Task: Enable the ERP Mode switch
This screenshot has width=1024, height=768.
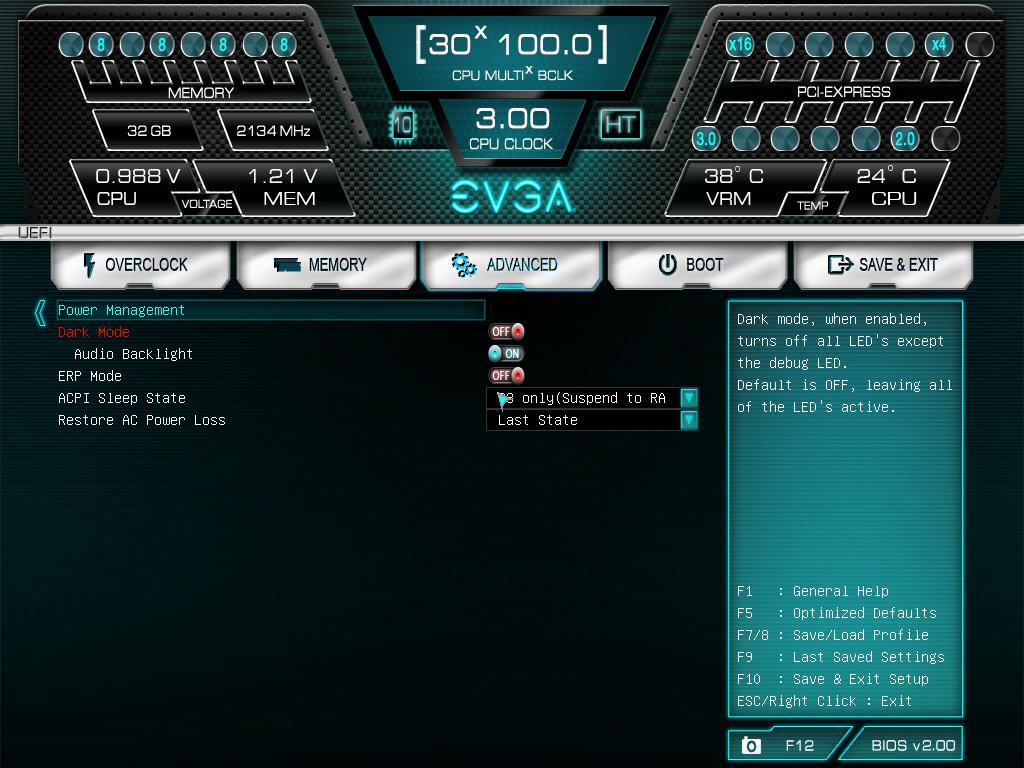Action: coord(506,376)
